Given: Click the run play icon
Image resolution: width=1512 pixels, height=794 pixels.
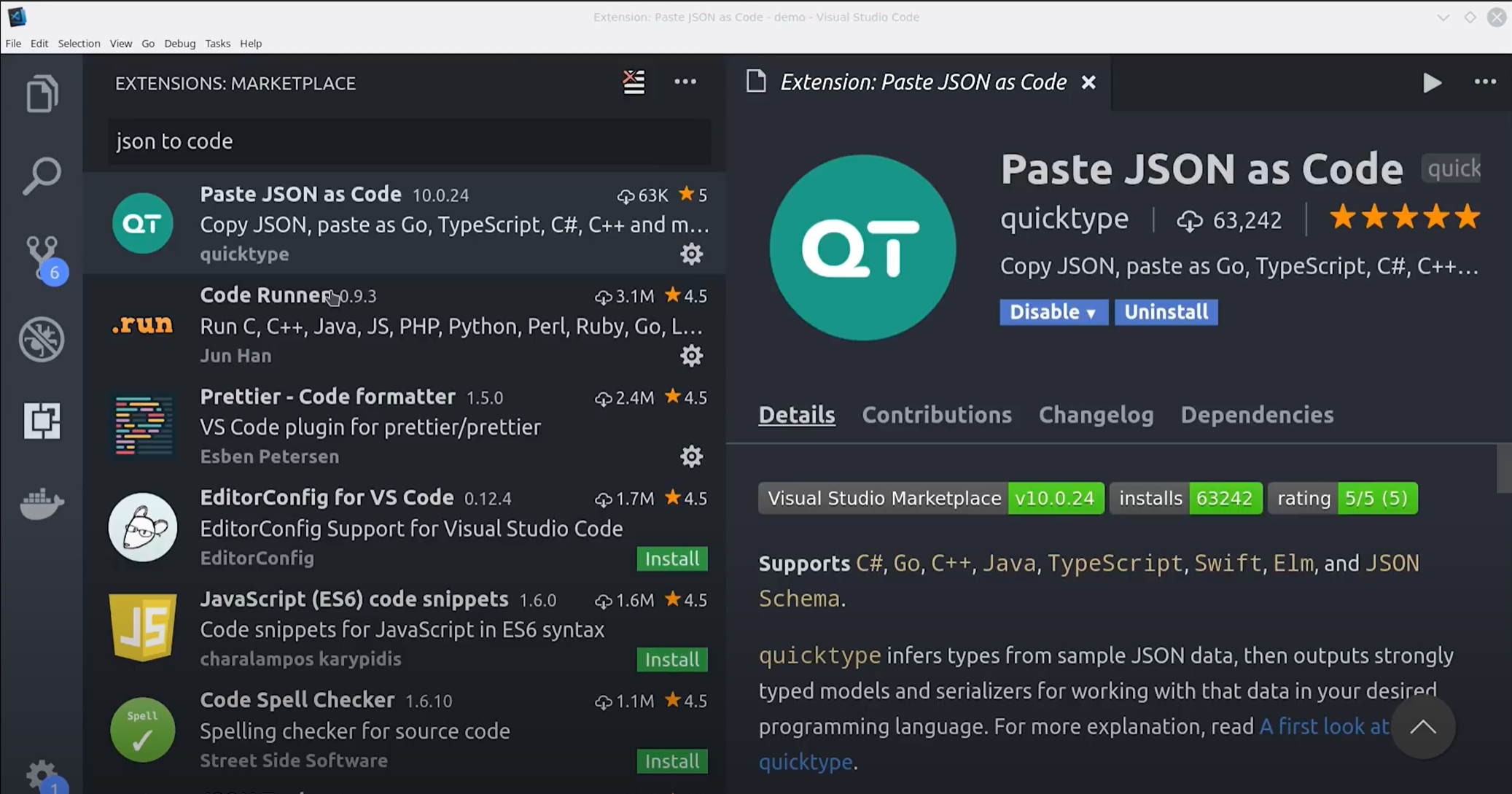Looking at the screenshot, I should pyautogui.click(x=1432, y=82).
